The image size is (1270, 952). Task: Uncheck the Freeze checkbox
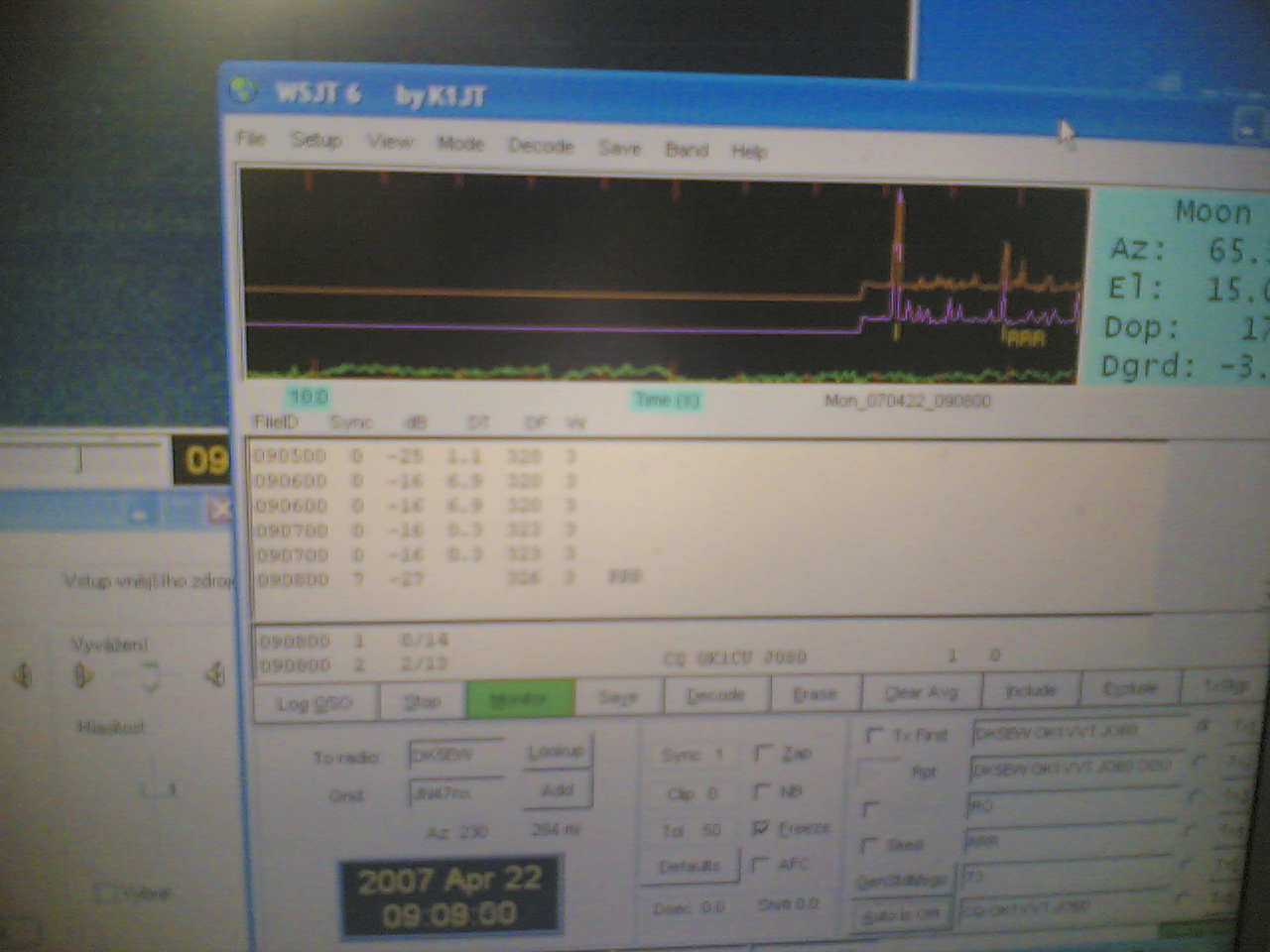pos(760,827)
